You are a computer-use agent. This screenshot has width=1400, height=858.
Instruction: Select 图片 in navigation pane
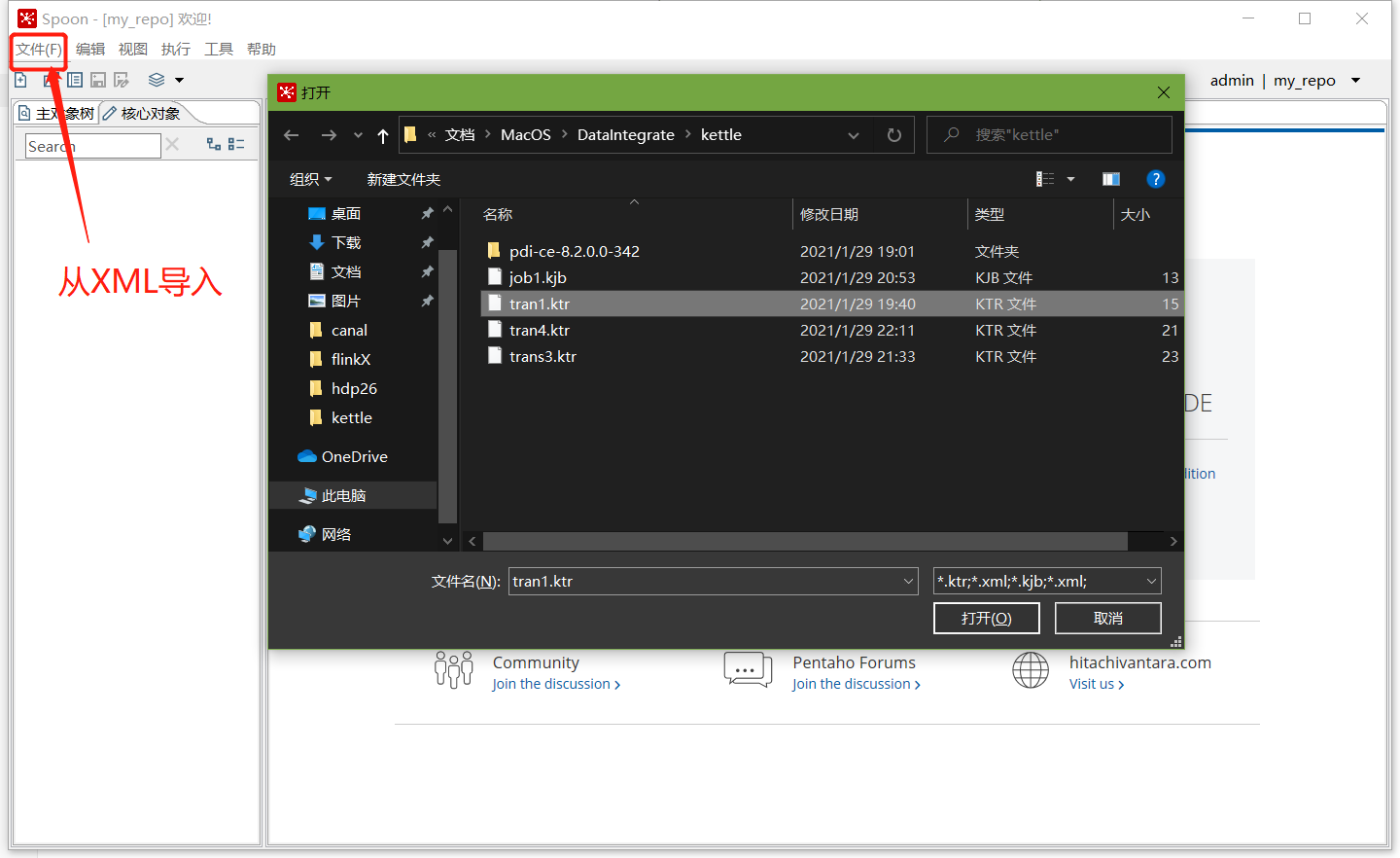[x=346, y=301]
